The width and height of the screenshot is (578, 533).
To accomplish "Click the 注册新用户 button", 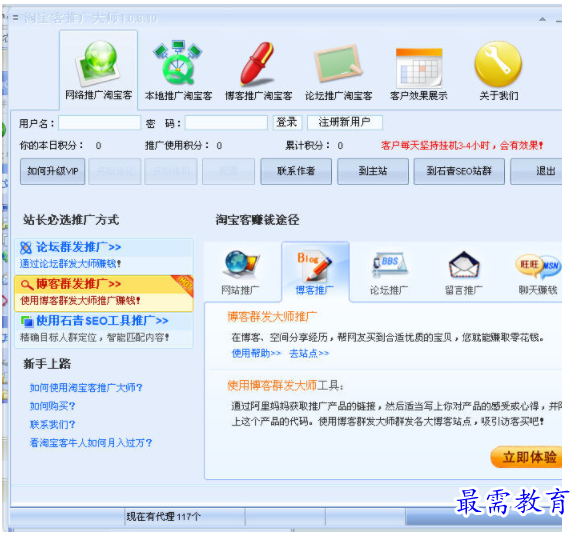I will coord(345,122).
